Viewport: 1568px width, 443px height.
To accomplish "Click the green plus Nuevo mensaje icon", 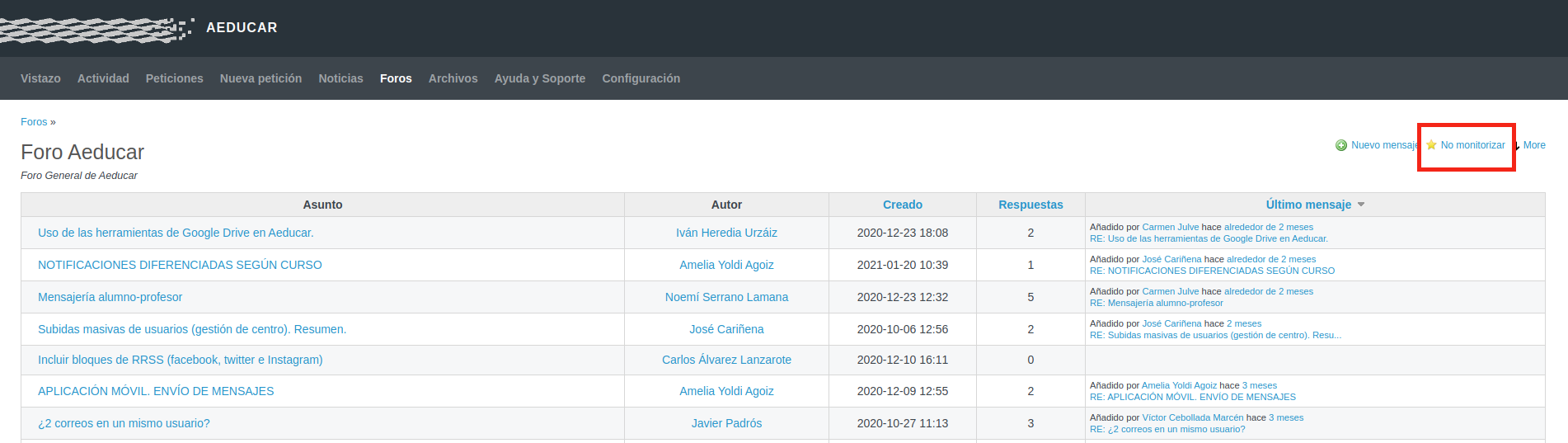I will click(1341, 145).
